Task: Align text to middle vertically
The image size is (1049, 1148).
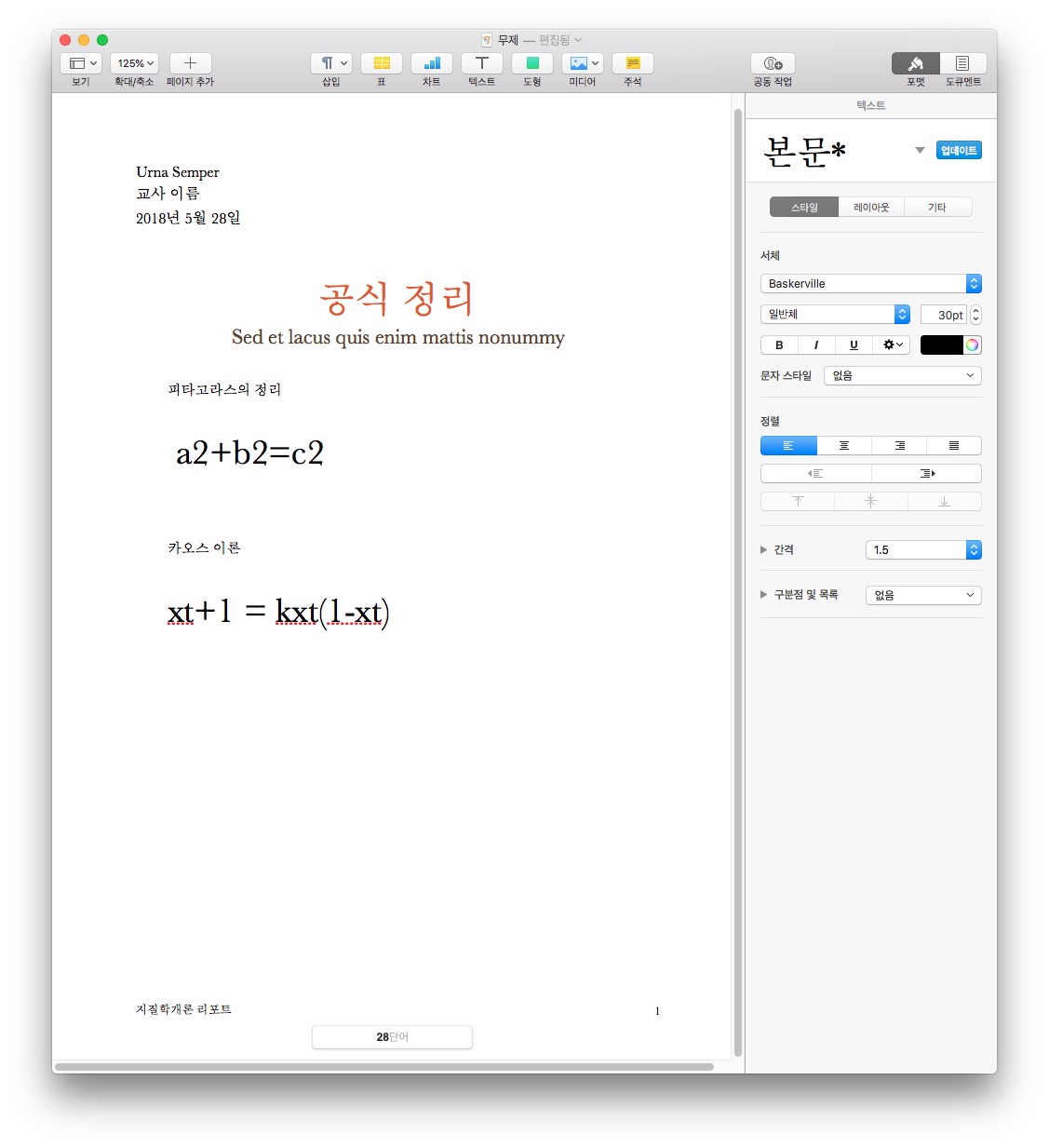Action: point(871,501)
